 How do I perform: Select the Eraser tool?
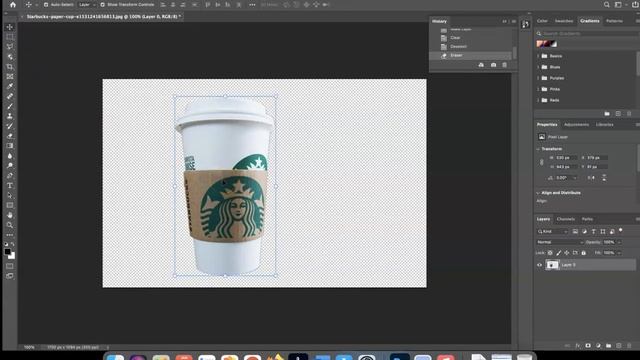10,136
